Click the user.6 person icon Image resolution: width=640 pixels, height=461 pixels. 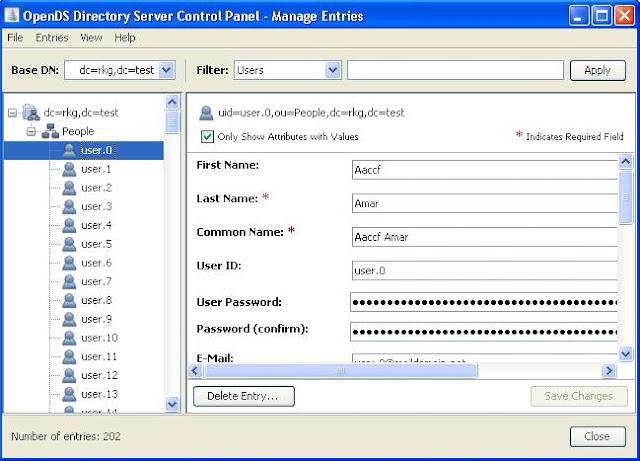coord(69,263)
